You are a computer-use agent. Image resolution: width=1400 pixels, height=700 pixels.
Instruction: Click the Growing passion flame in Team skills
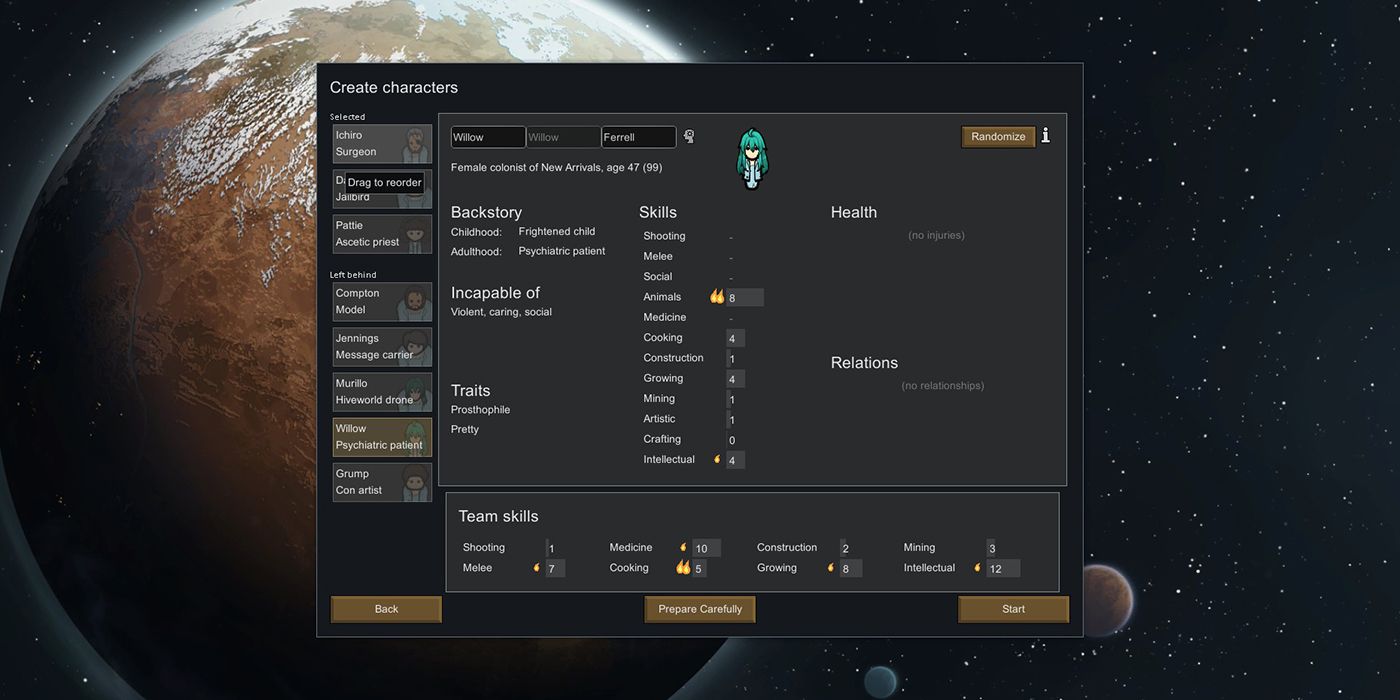pos(829,567)
